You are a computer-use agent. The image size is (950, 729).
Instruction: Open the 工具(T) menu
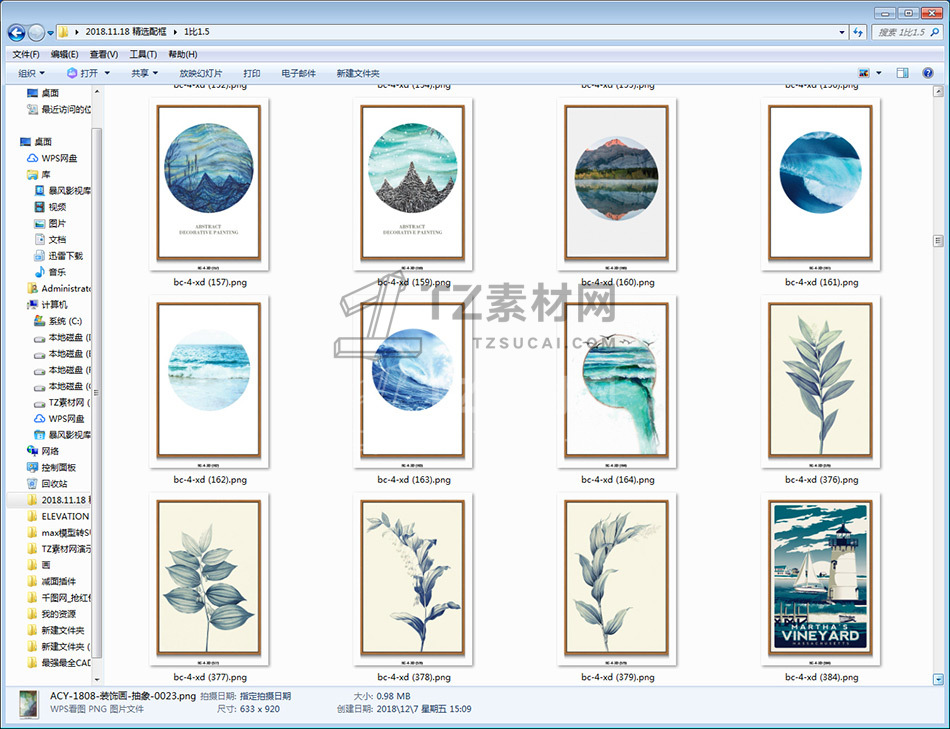pos(143,54)
